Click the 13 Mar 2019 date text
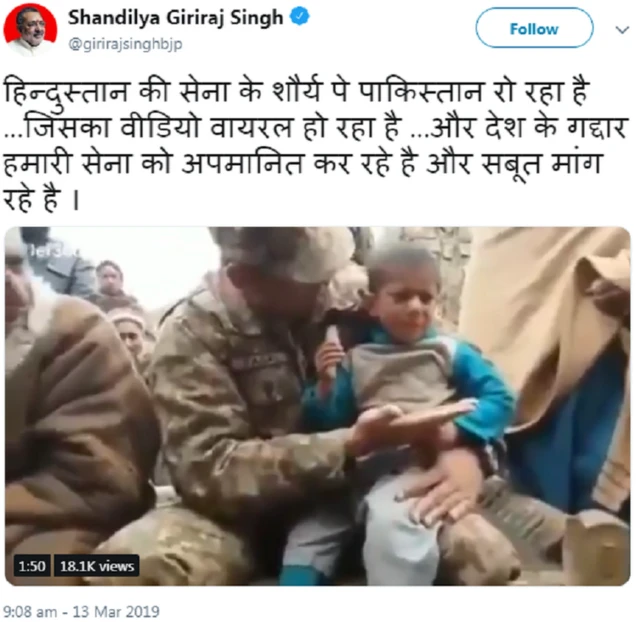This screenshot has height=622, width=640. coord(116,612)
